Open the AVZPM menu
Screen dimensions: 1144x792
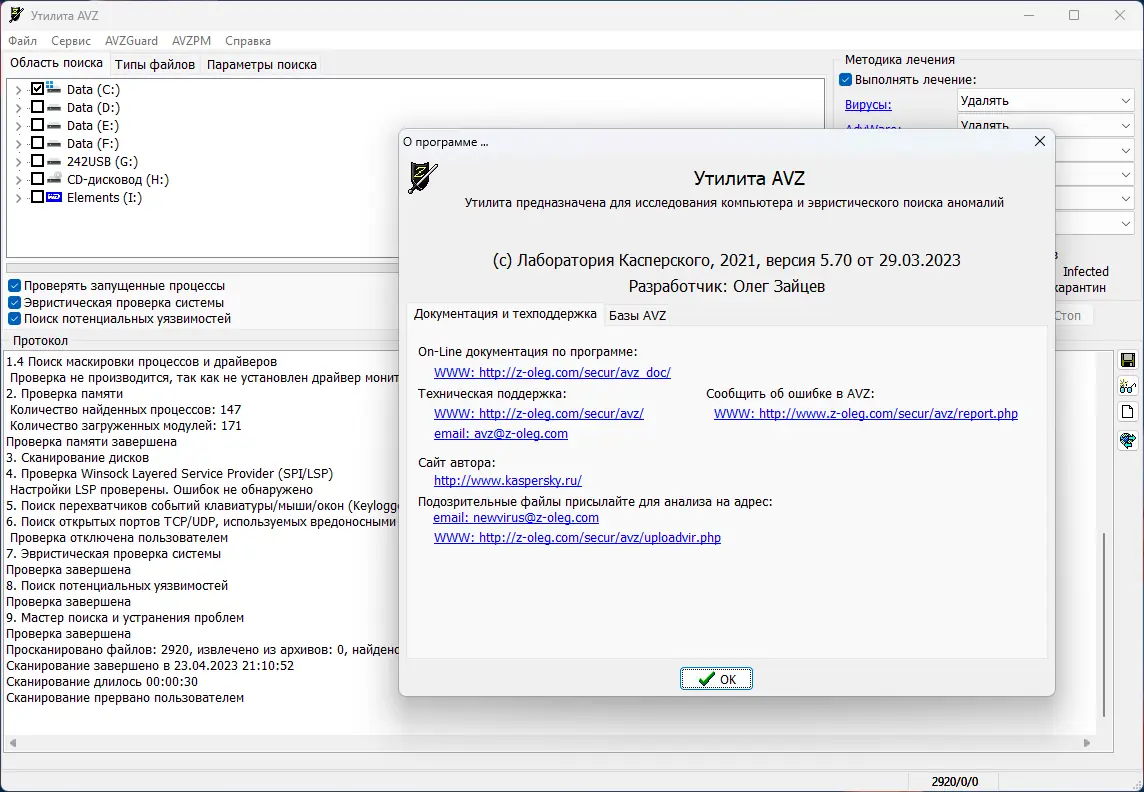(191, 41)
